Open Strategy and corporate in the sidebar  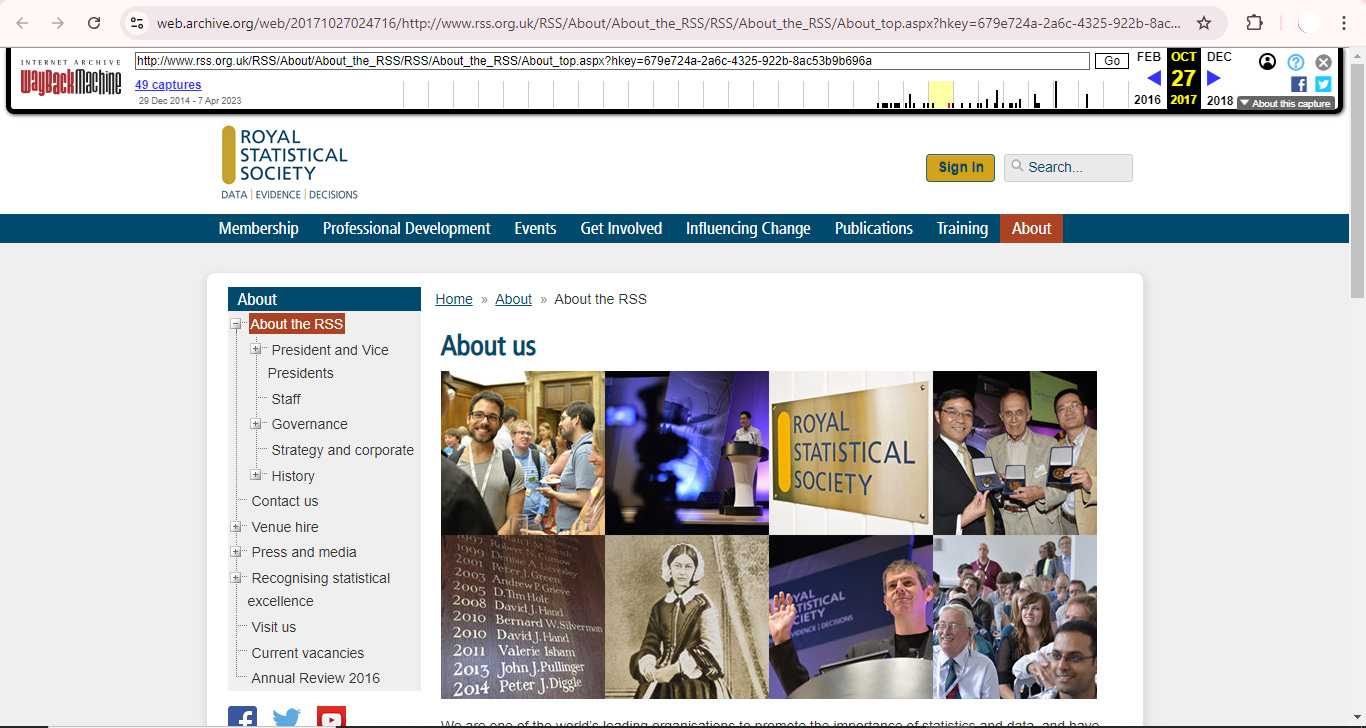click(x=342, y=450)
